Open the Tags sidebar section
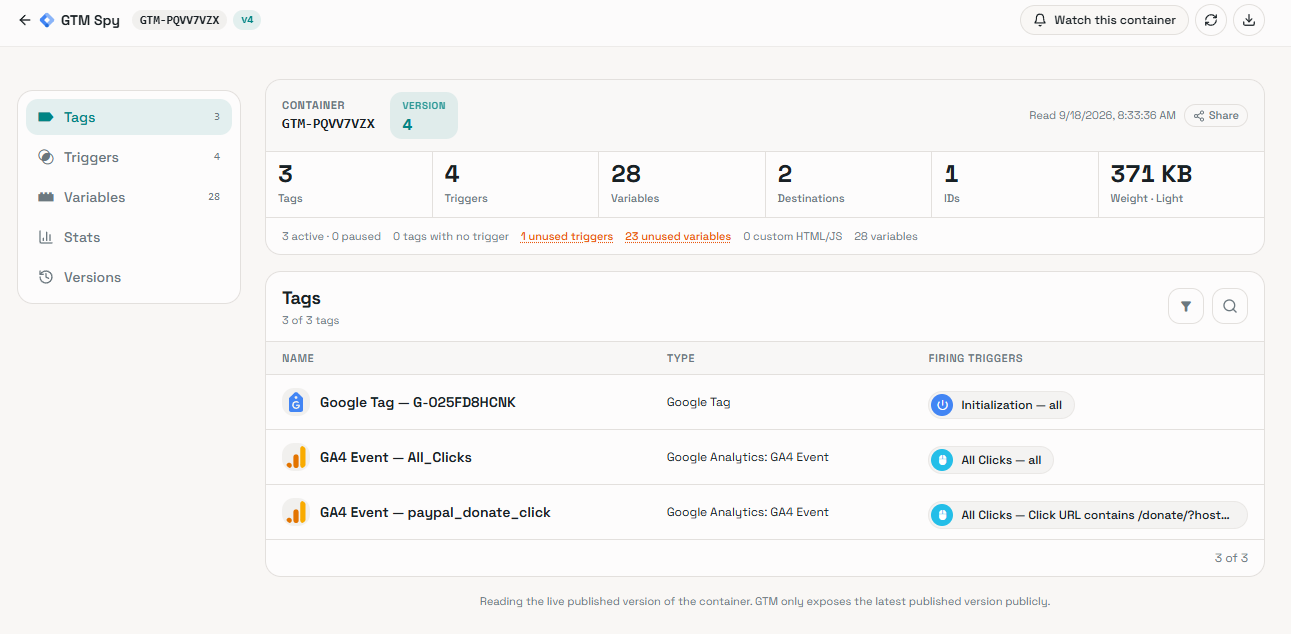Viewport: 1291px width, 634px height. [x=129, y=117]
